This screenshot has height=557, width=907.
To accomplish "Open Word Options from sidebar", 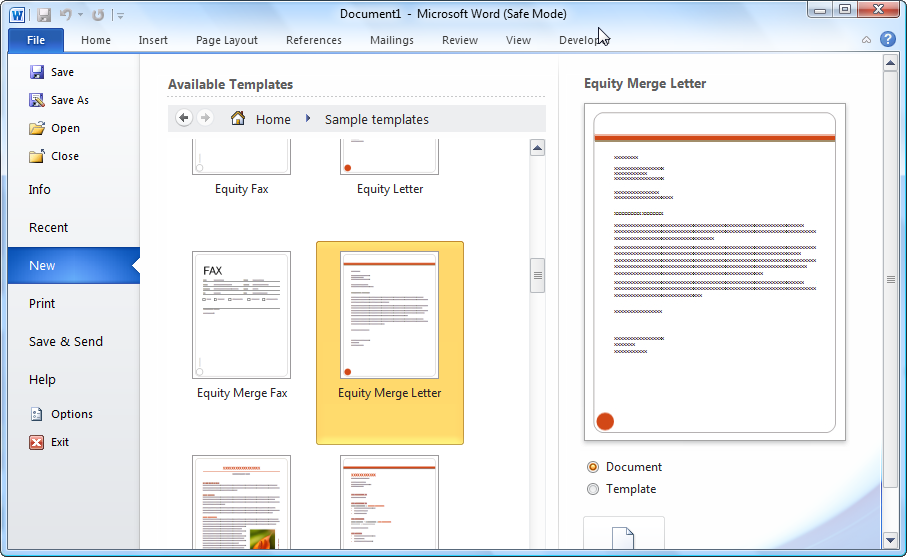I will pos(61,414).
